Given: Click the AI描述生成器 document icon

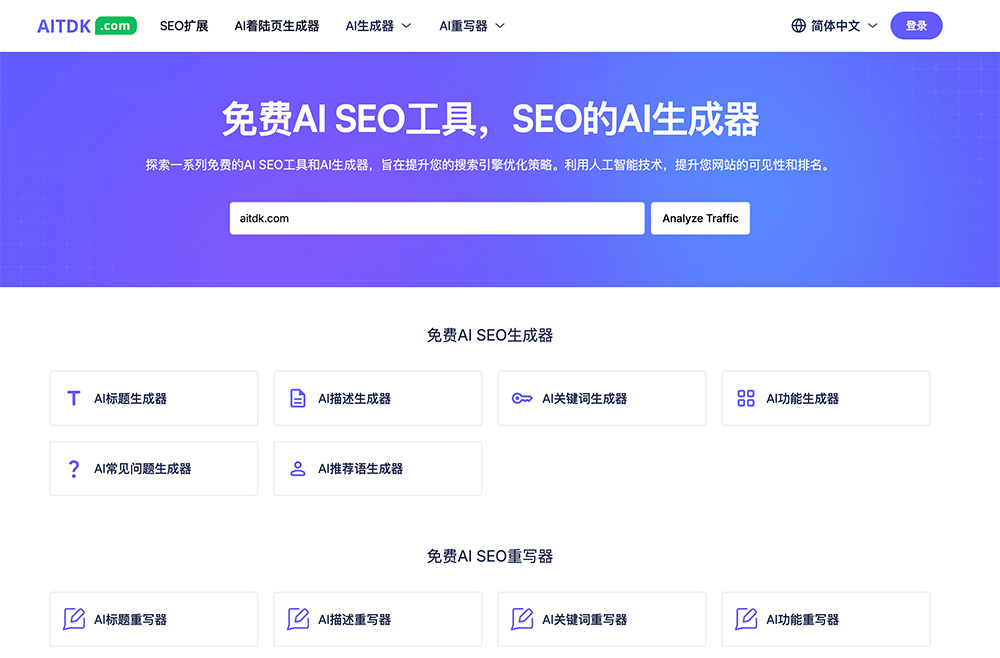Looking at the screenshot, I should pyautogui.click(x=298, y=398).
